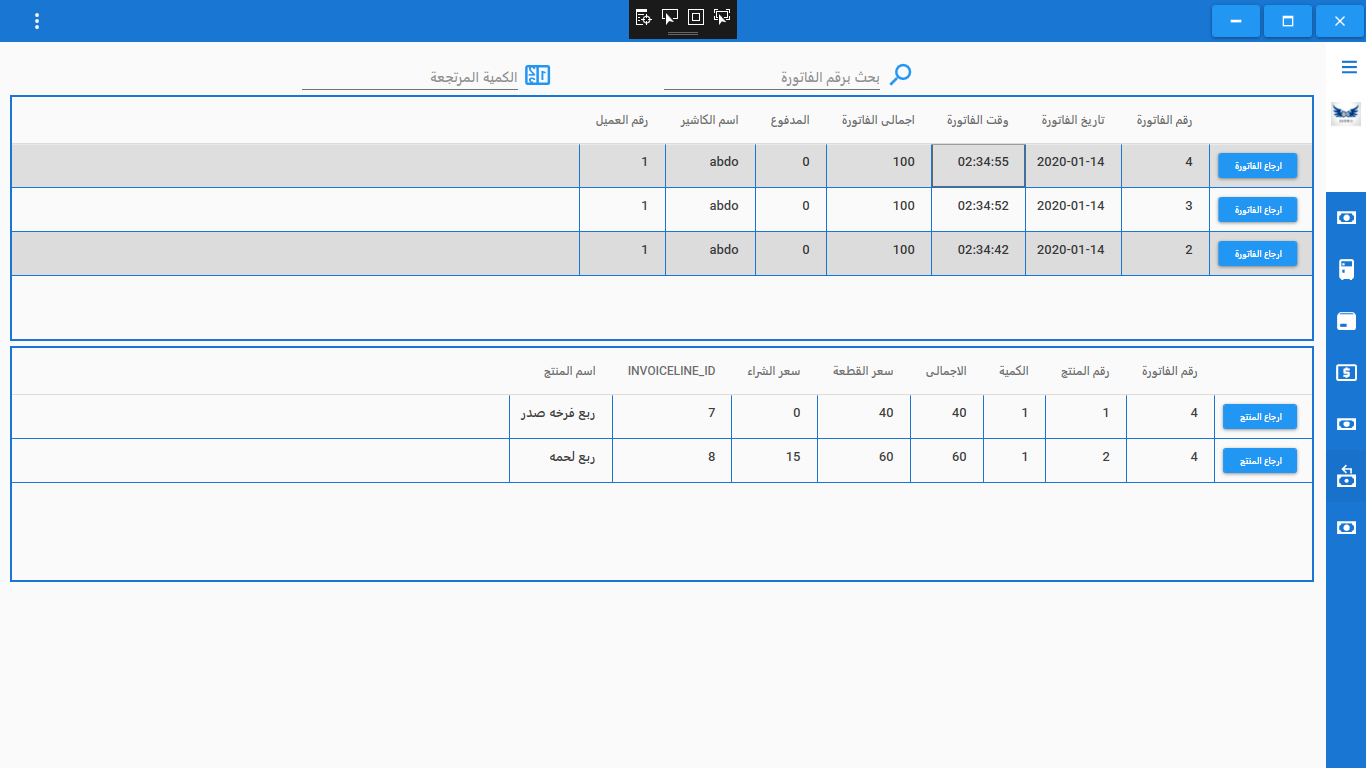This screenshot has height=768, width=1366.
Task: Sort by اسم الكاشير column header
Action: click(710, 121)
